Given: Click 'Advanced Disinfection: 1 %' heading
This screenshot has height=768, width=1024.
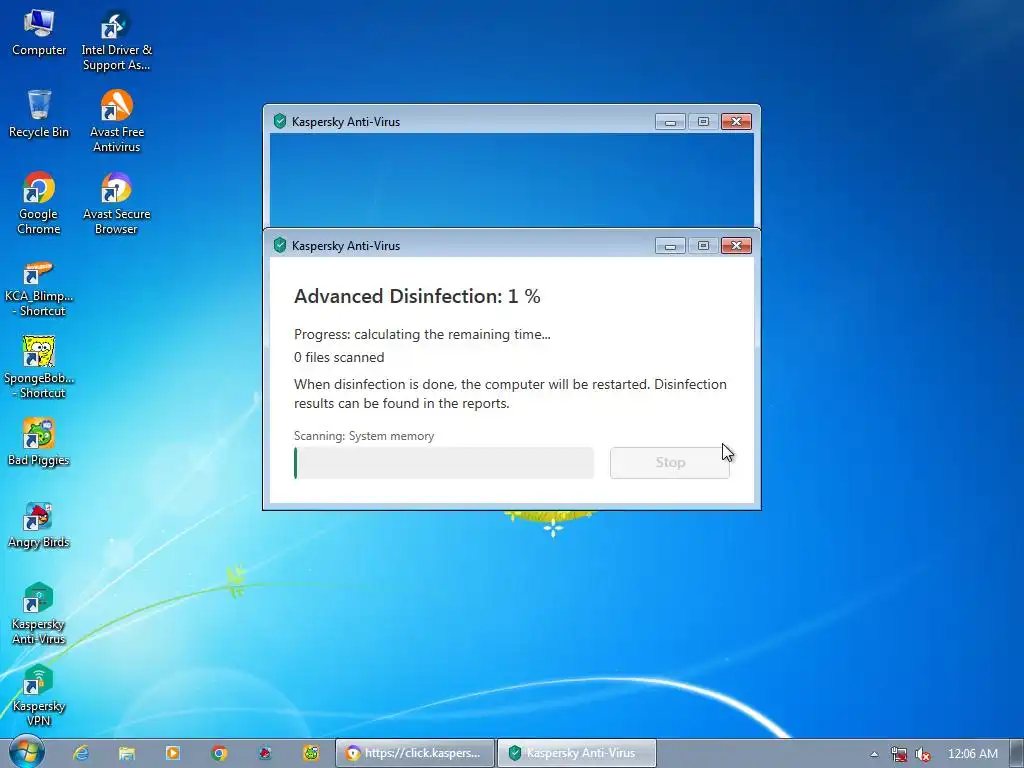Looking at the screenshot, I should (417, 296).
